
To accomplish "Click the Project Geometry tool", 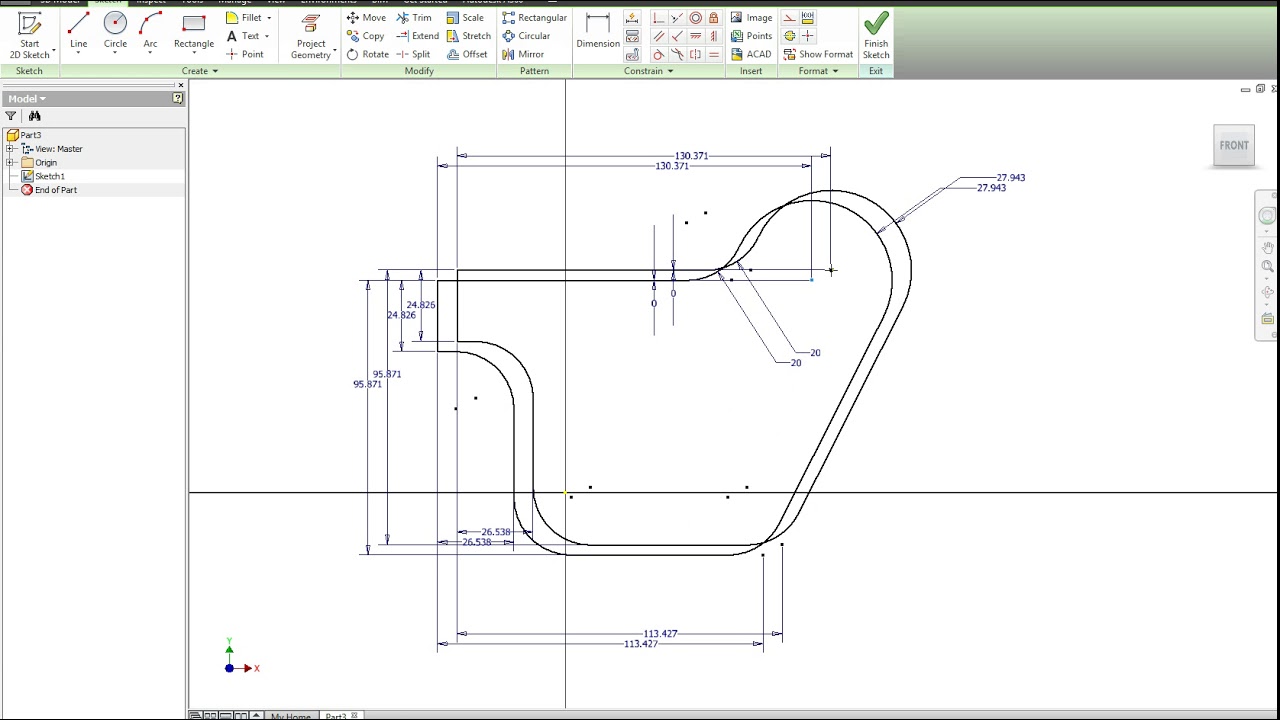I will pyautogui.click(x=311, y=35).
